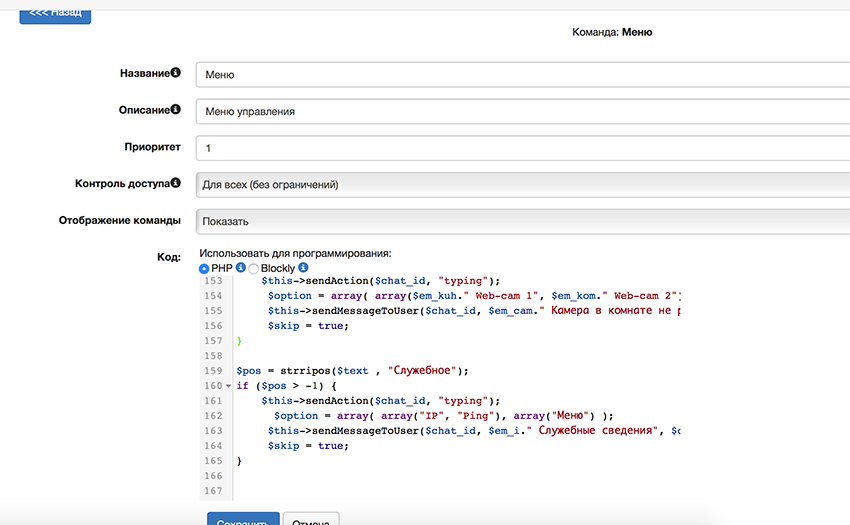Click the info icon after Blockly option
Viewport: 850px width, 525px height.
(x=303, y=268)
